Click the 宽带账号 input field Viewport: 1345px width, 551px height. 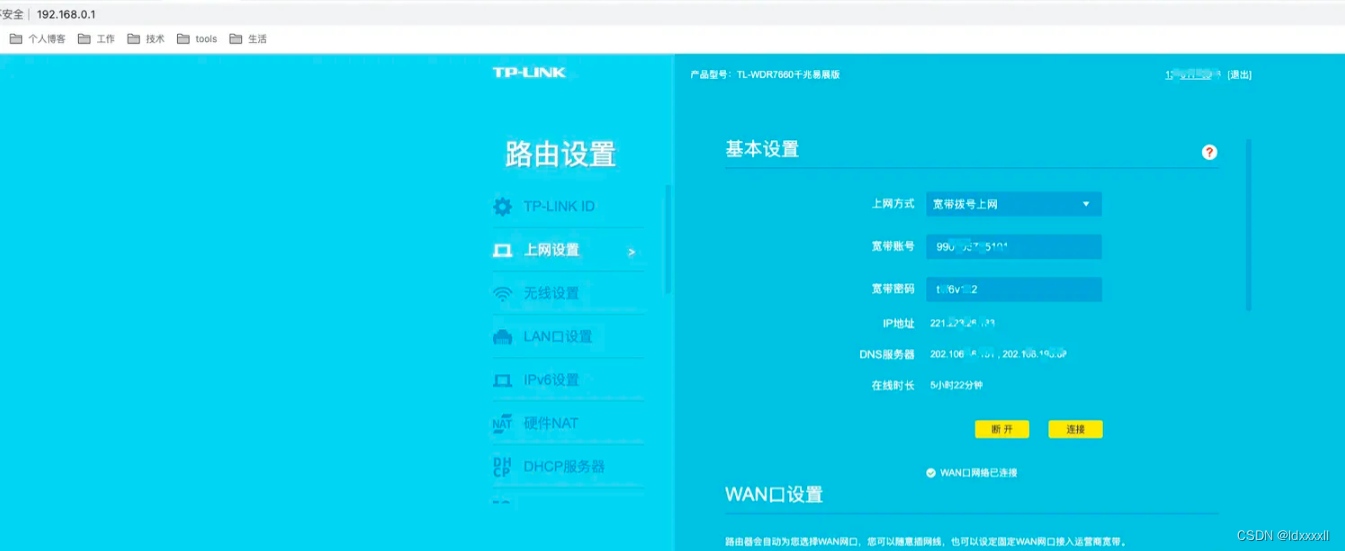[1014, 247]
